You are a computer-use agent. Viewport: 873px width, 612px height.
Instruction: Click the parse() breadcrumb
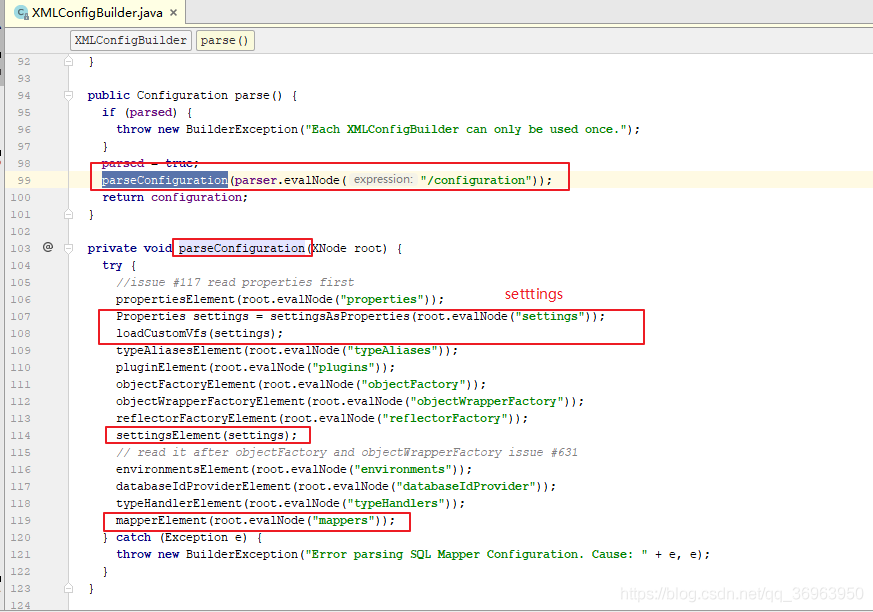point(225,40)
